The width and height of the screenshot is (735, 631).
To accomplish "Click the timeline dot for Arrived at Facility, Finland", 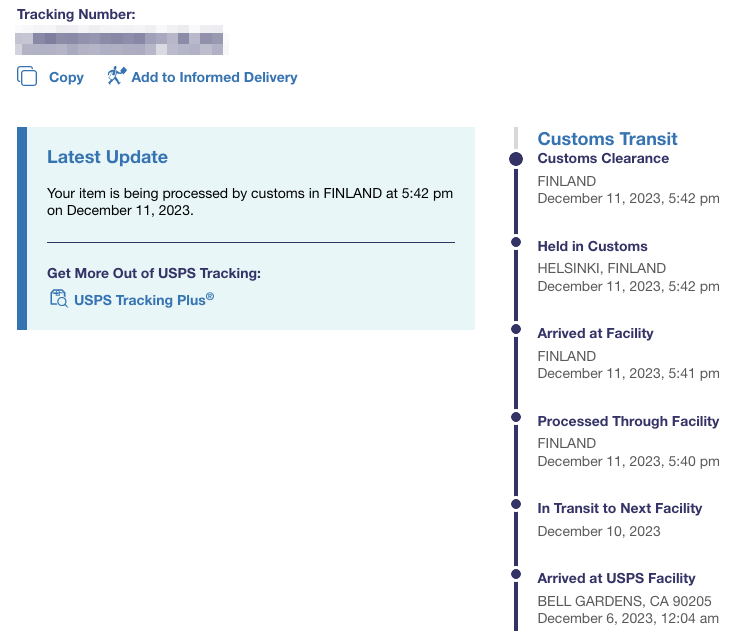I will coord(516,328).
